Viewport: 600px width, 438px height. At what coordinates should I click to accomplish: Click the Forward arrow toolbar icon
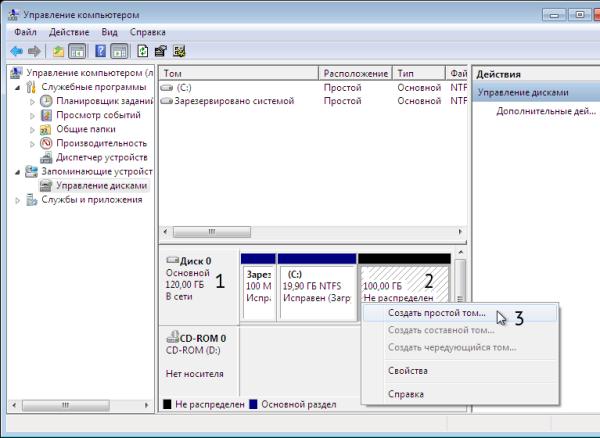point(34,51)
